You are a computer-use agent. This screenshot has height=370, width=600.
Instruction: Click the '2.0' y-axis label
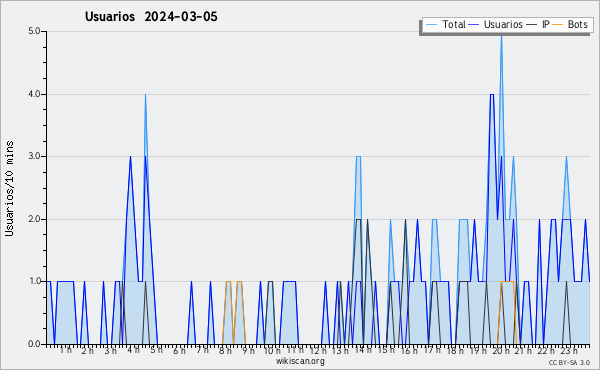[34, 219]
